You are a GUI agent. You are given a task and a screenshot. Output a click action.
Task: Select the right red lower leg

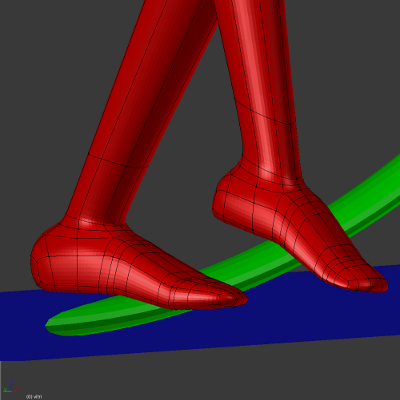263,90
